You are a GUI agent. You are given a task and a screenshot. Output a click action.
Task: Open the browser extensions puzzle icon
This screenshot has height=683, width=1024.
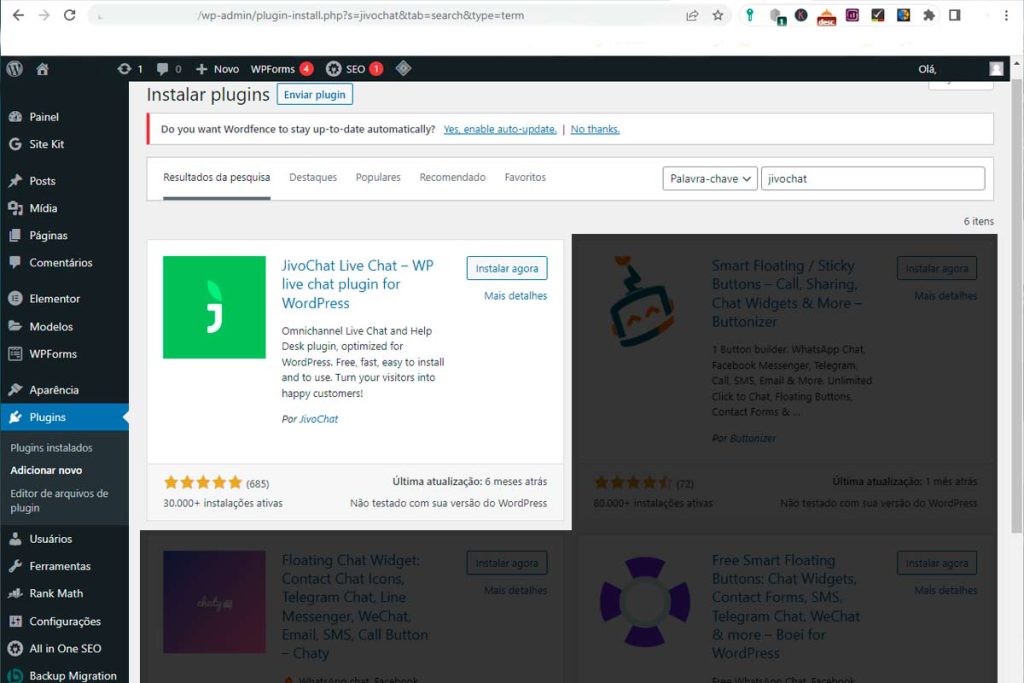pos(929,15)
